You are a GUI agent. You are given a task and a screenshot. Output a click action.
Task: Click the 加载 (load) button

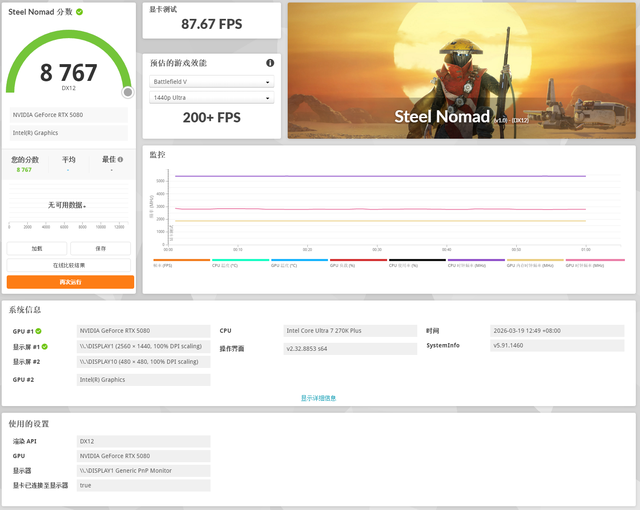[37, 248]
